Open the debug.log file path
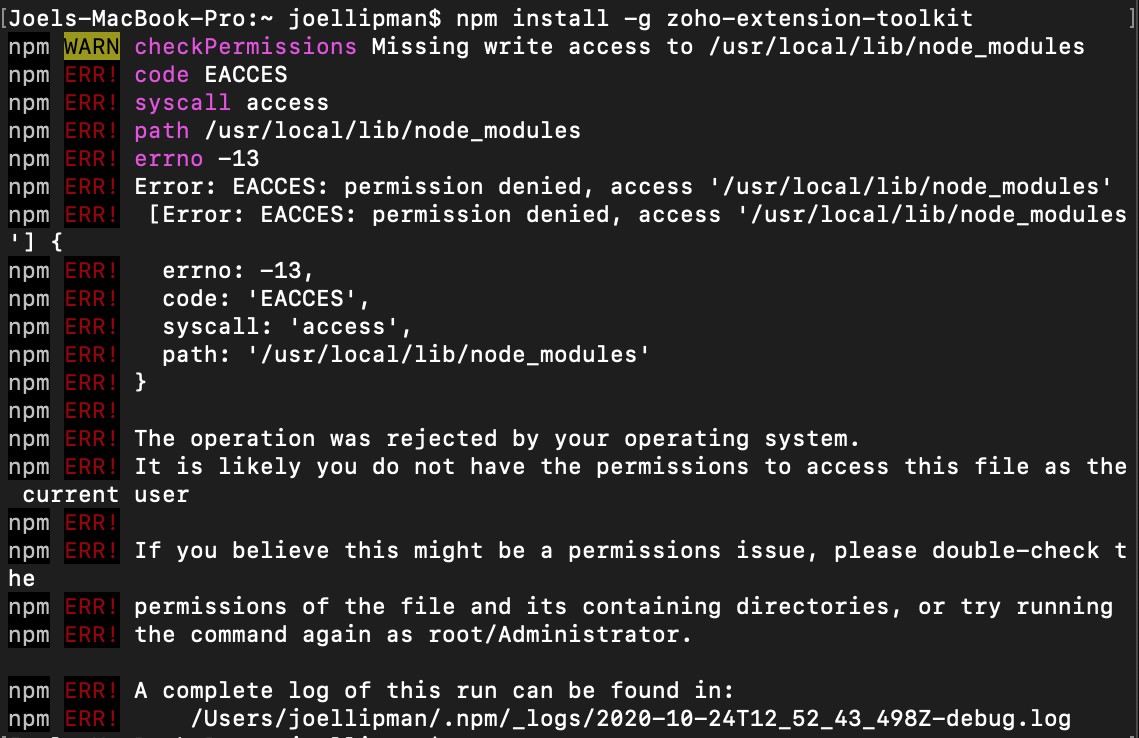 click(x=630, y=719)
